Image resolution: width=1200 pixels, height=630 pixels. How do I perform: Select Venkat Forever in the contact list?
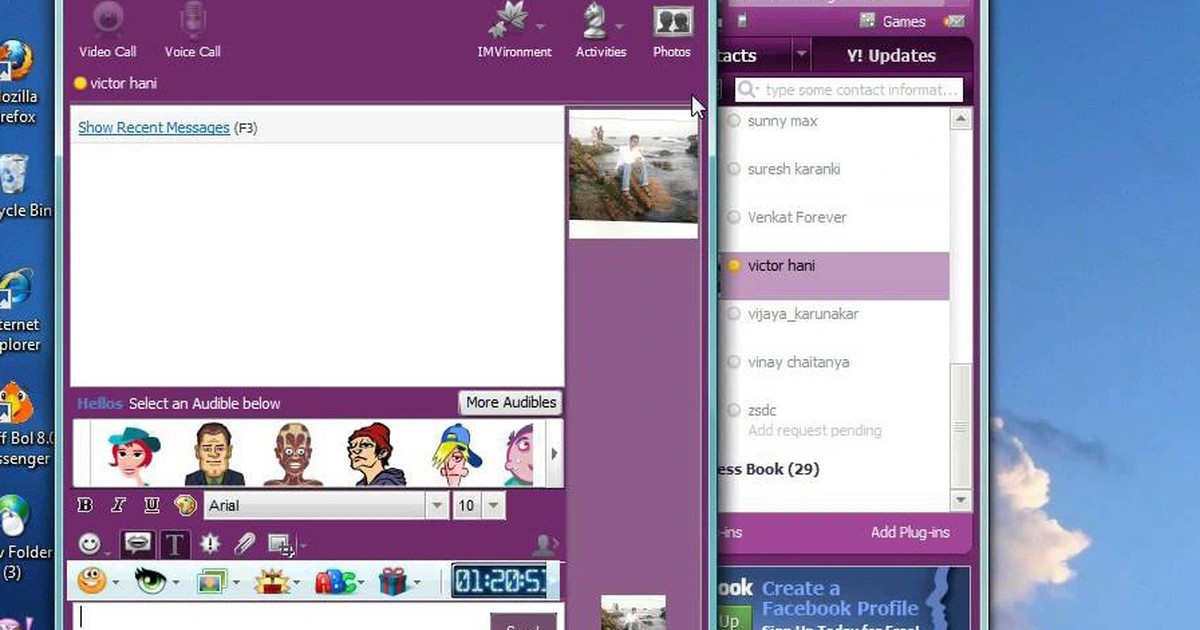[x=796, y=217]
